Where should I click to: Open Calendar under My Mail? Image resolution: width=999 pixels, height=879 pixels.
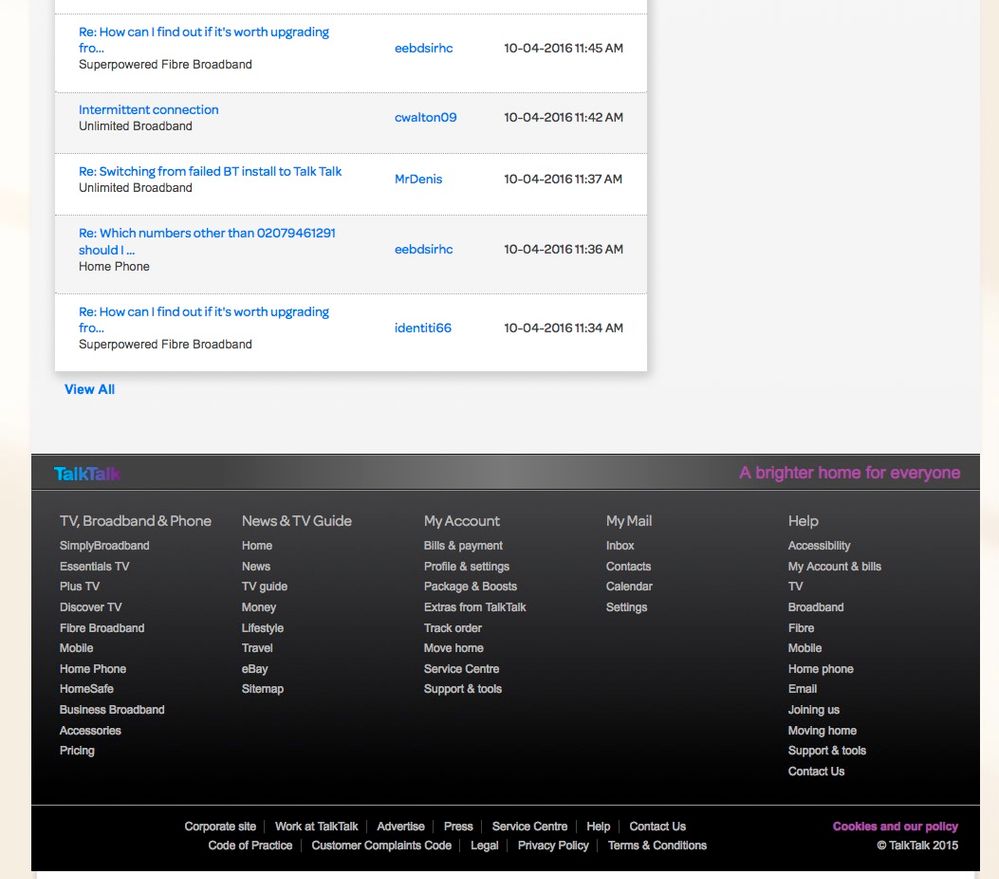629,587
